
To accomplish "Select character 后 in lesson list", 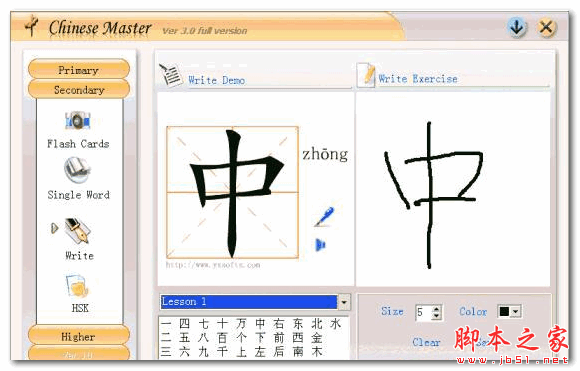I will click(279, 351).
